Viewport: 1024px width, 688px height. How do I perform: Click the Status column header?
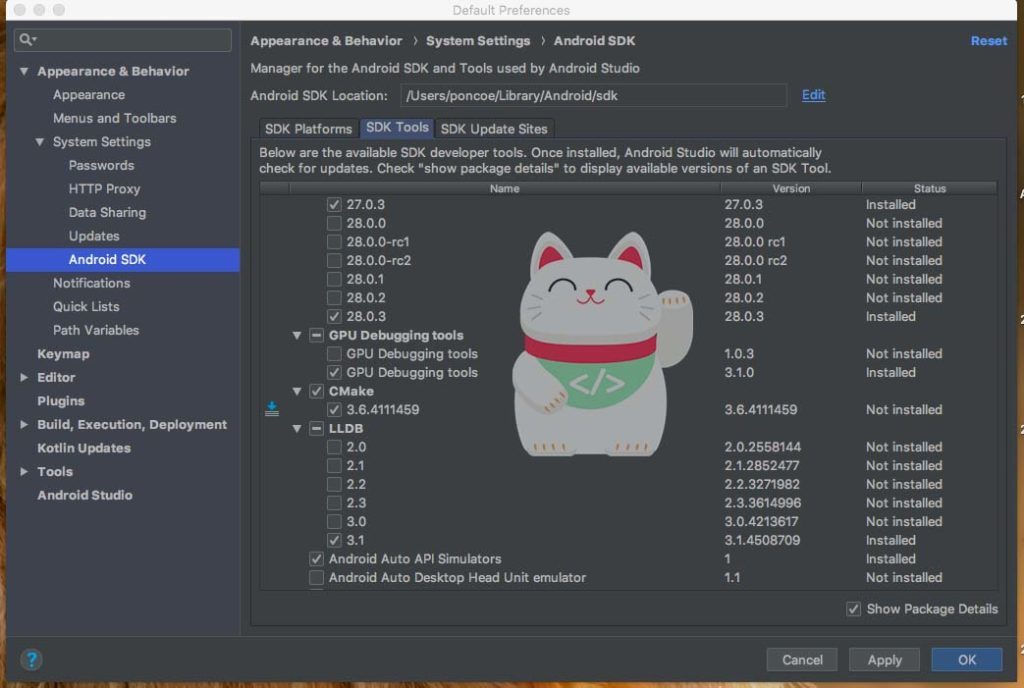click(x=929, y=188)
